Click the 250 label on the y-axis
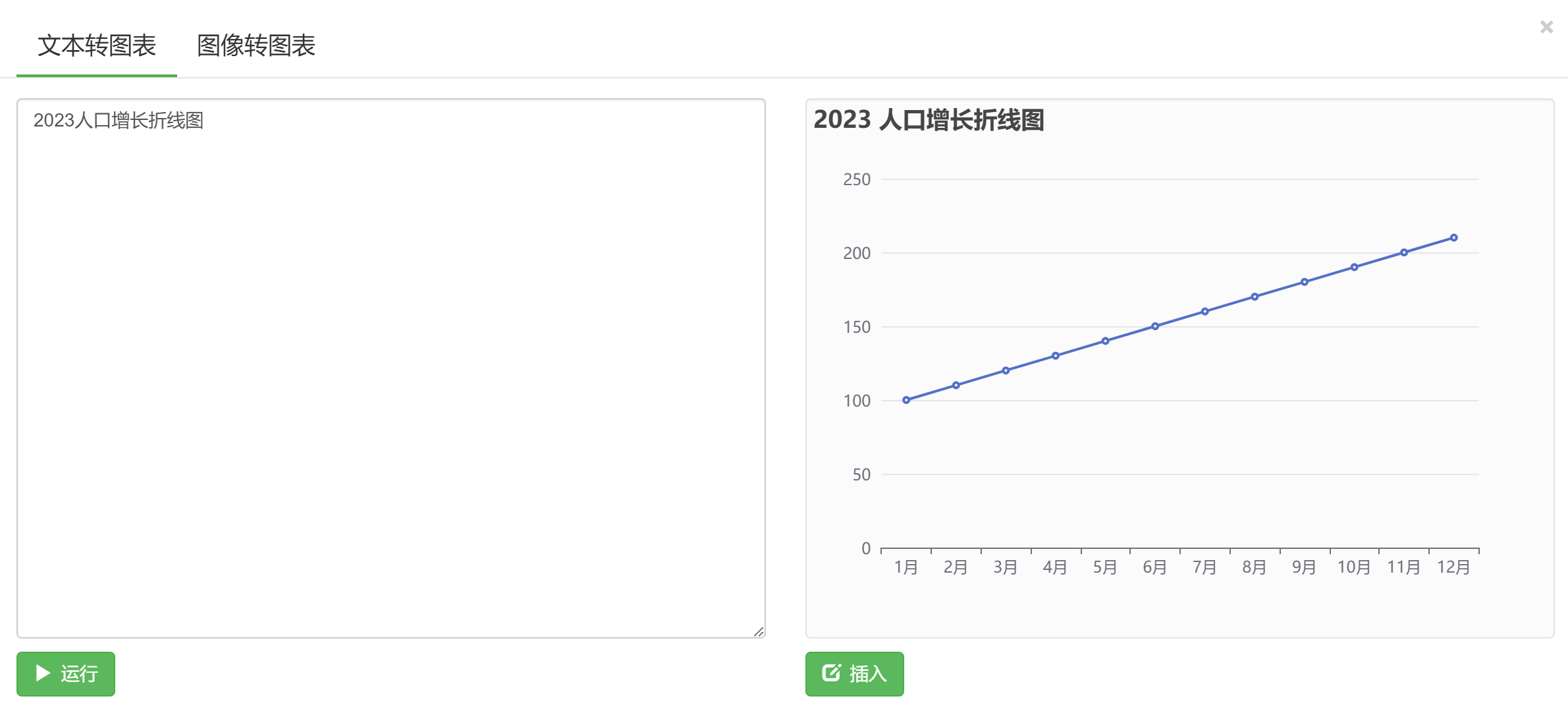Screen dimensions: 1568x711 coord(857,179)
